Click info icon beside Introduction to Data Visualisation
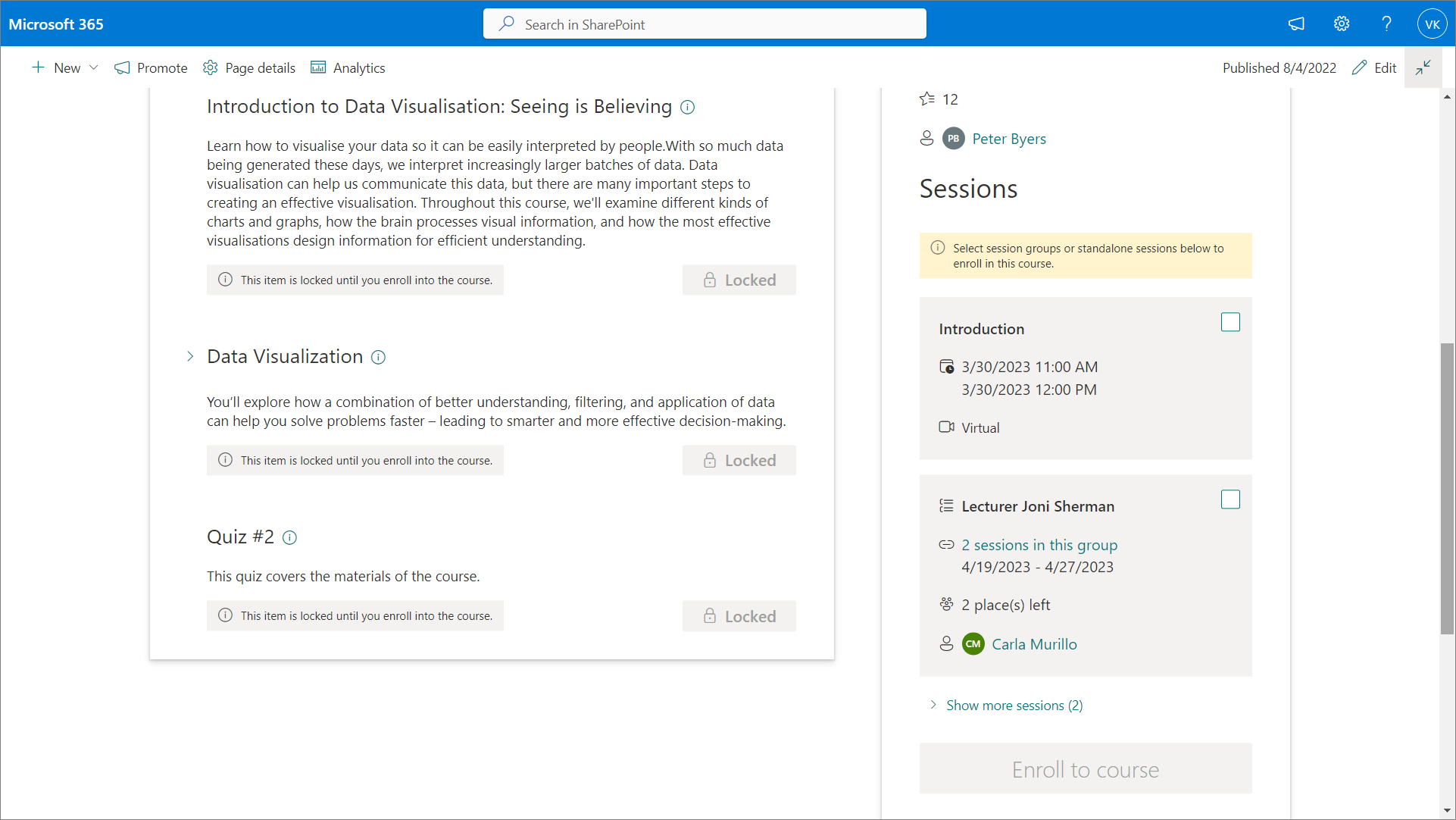 click(687, 107)
